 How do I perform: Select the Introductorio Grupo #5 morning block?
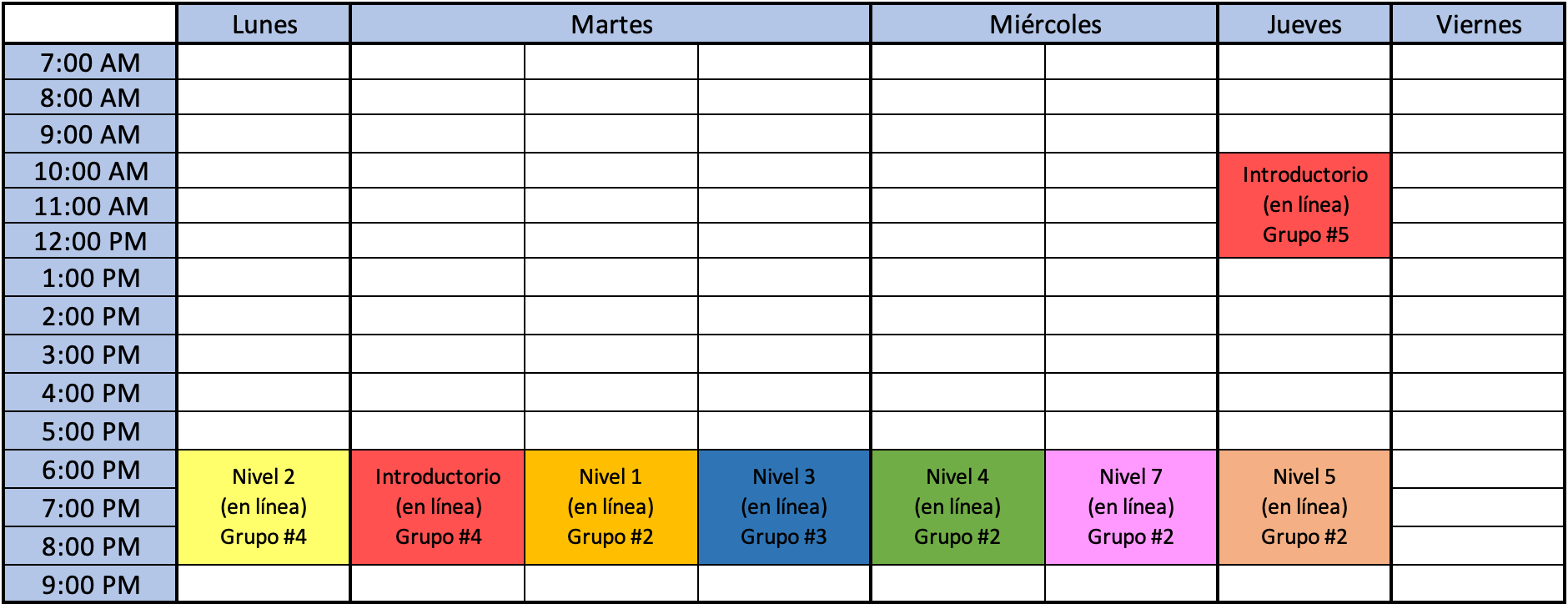tap(1304, 204)
